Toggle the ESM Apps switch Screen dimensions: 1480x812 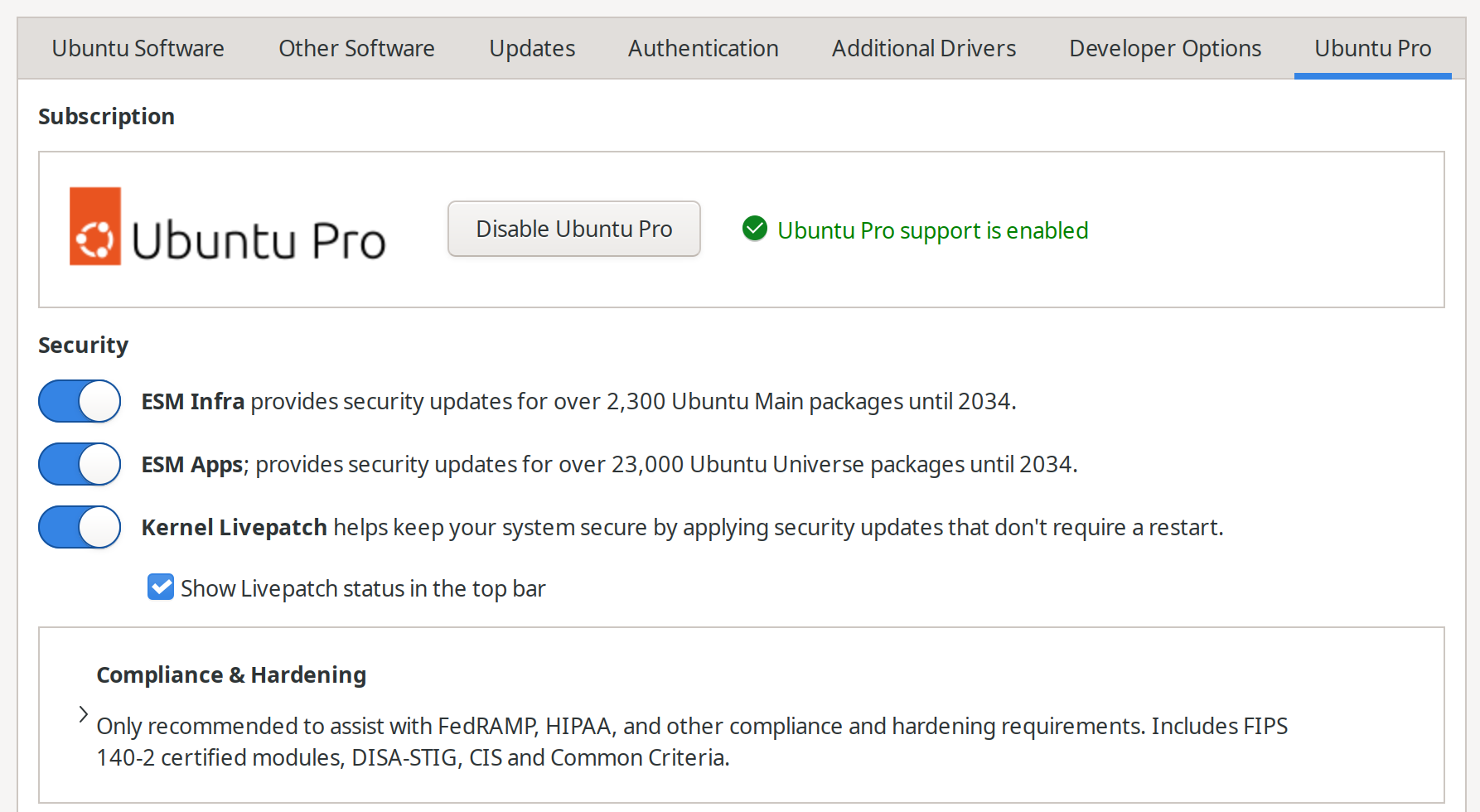80,464
